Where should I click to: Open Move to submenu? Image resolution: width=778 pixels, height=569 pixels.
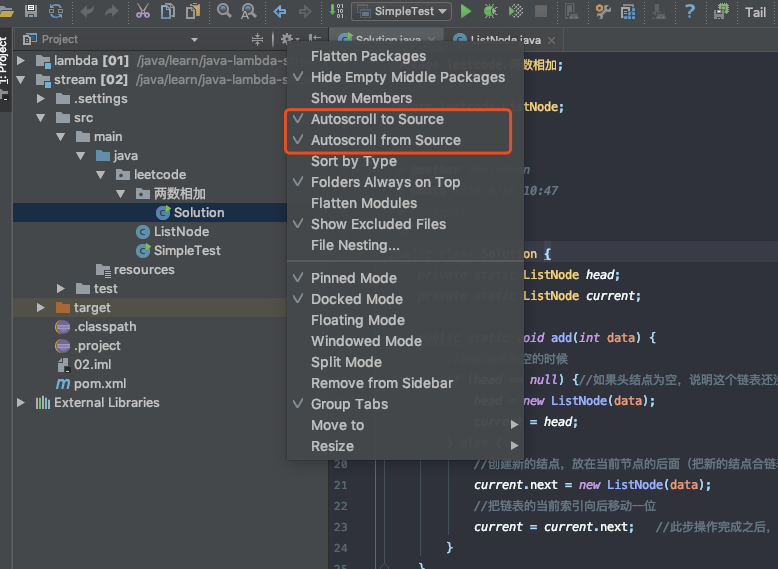405,425
